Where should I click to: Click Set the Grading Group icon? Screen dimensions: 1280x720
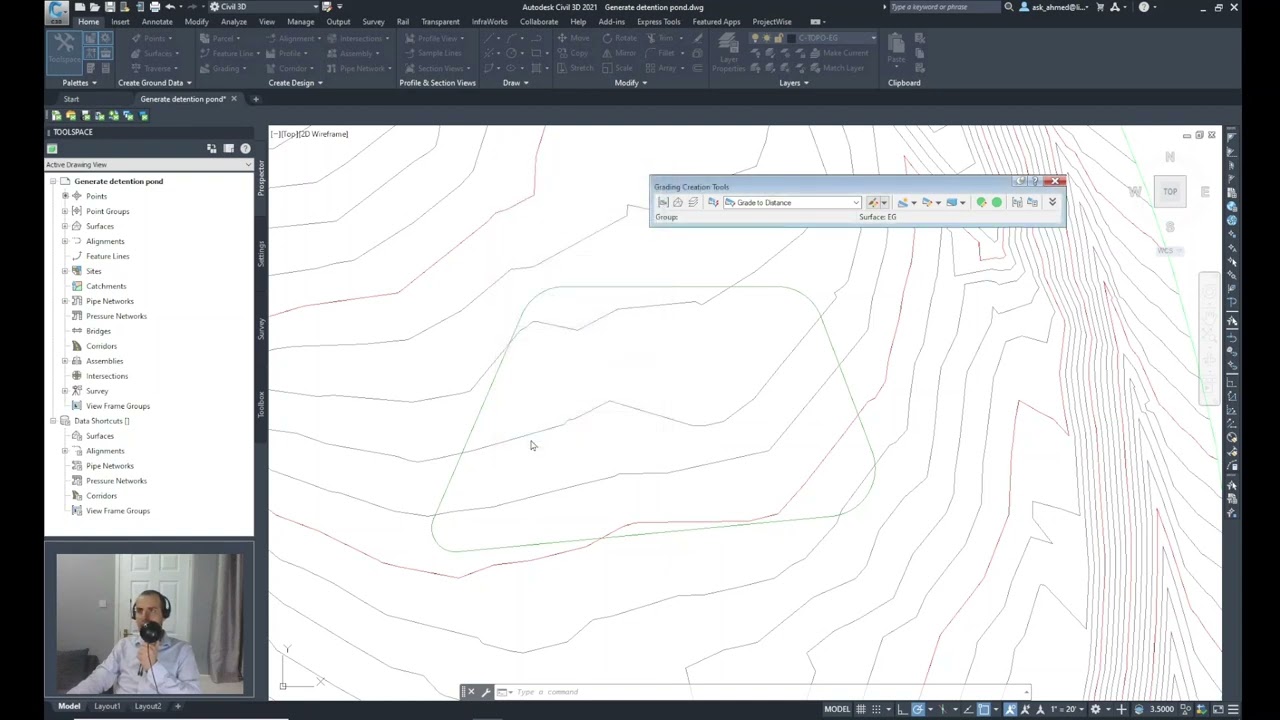tap(663, 203)
